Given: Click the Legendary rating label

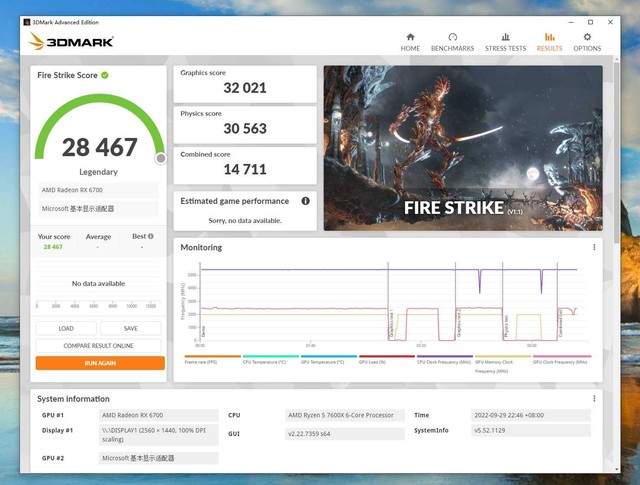Looking at the screenshot, I should click(98, 172).
